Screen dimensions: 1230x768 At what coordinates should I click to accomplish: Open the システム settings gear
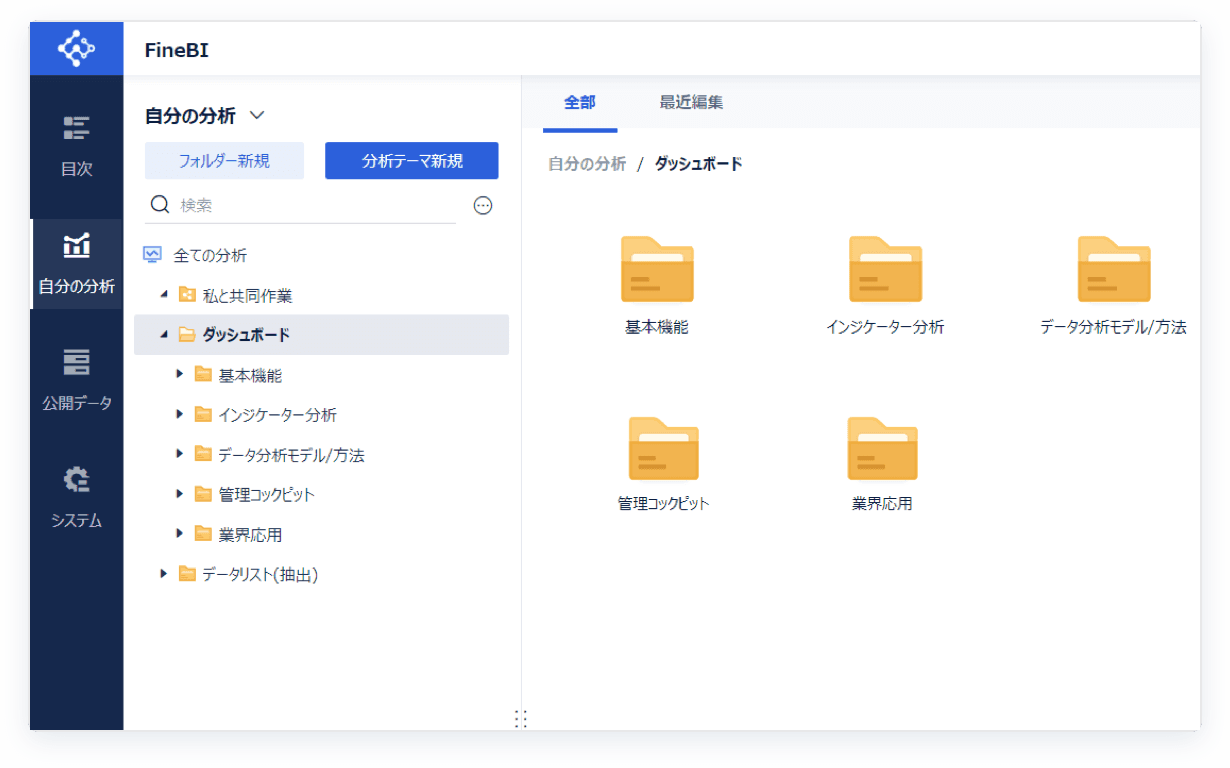76,481
